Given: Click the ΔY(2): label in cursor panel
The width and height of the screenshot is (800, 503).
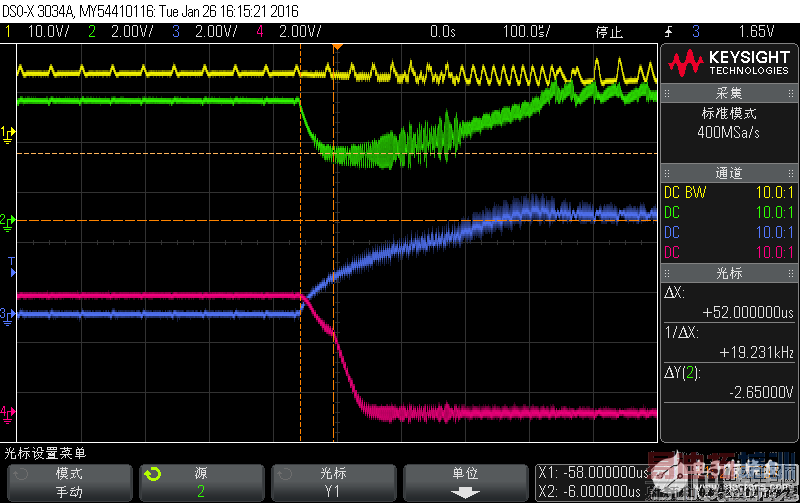Looking at the screenshot, I should click(x=683, y=373).
